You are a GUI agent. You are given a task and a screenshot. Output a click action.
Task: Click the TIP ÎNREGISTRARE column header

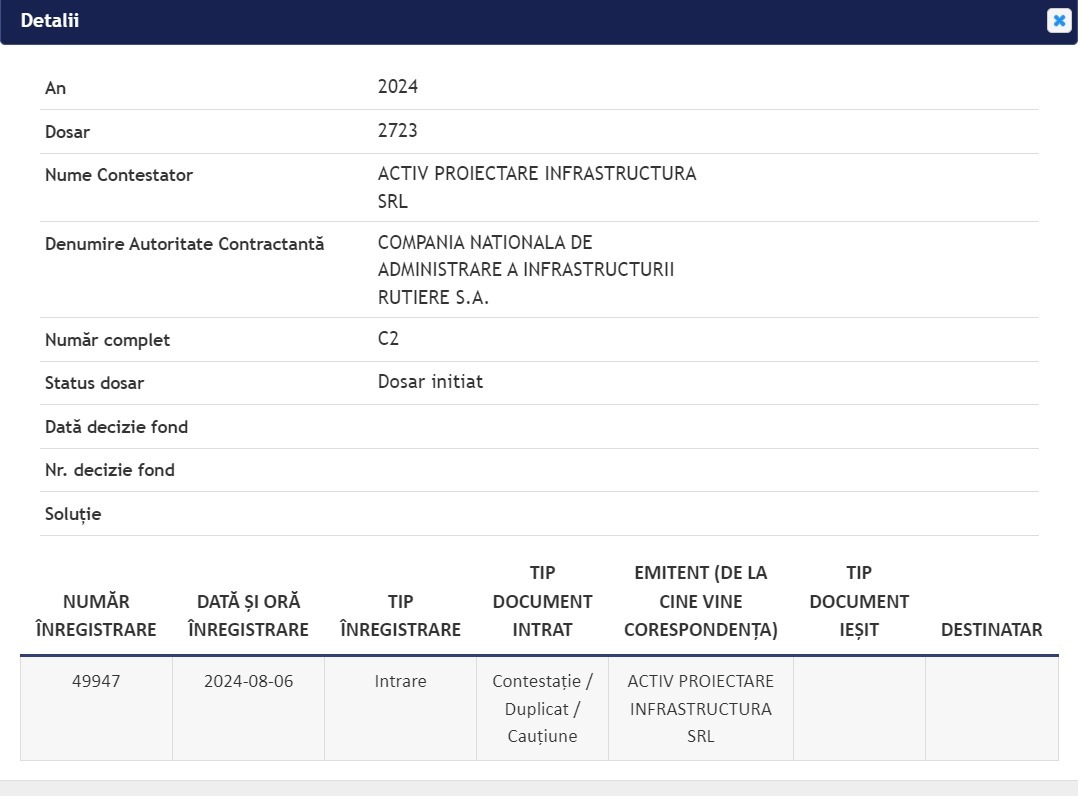coord(401,616)
